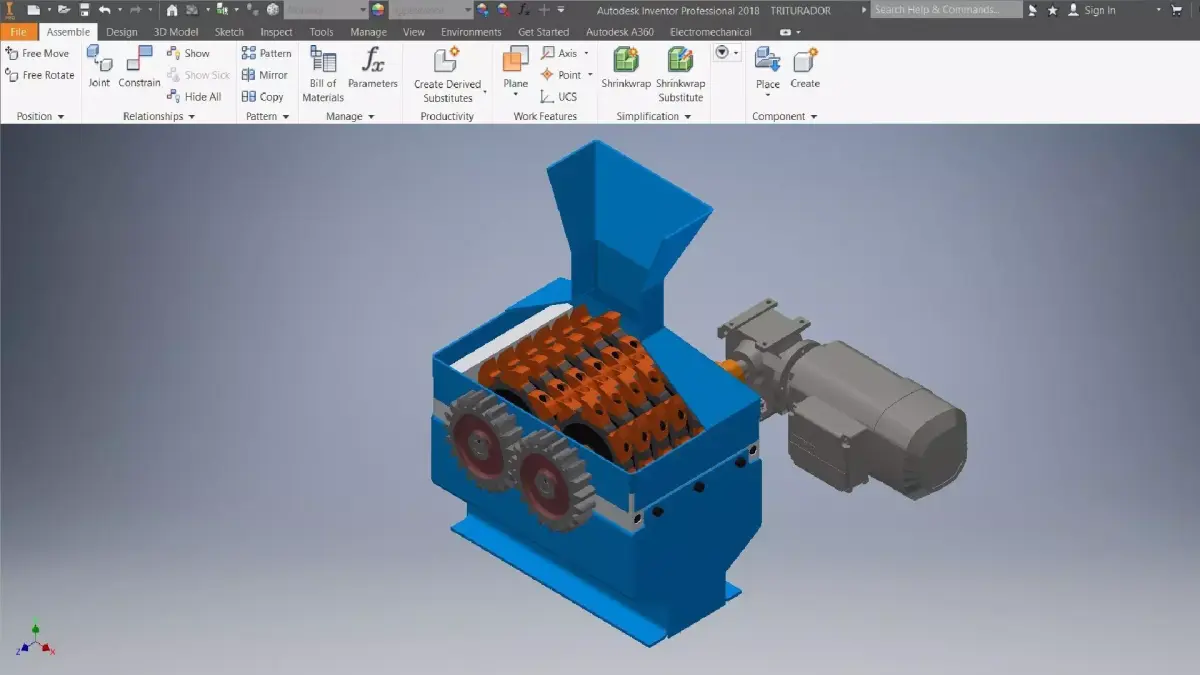Create a work Point
Screen dimensions: 1200x675
[561, 75]
